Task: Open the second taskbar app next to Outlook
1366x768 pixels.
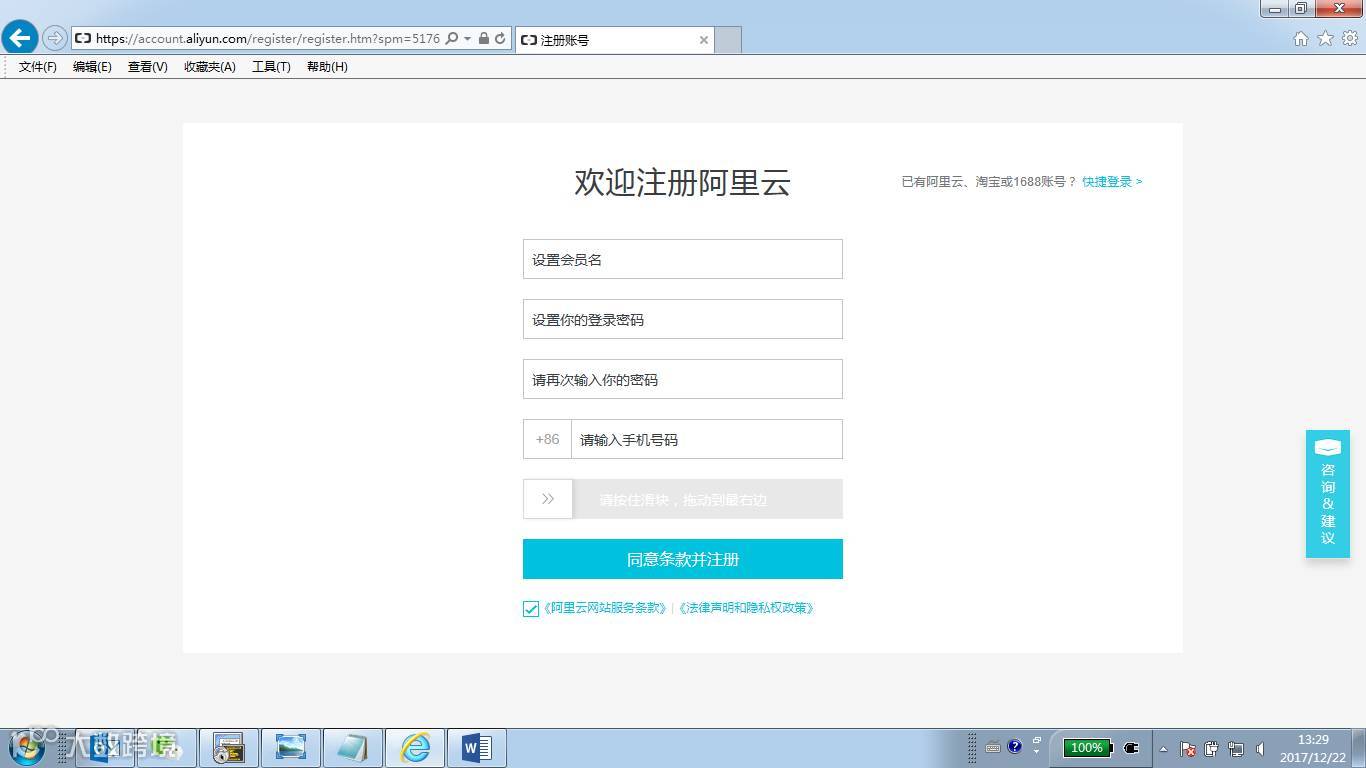Action: click(166, 748)
